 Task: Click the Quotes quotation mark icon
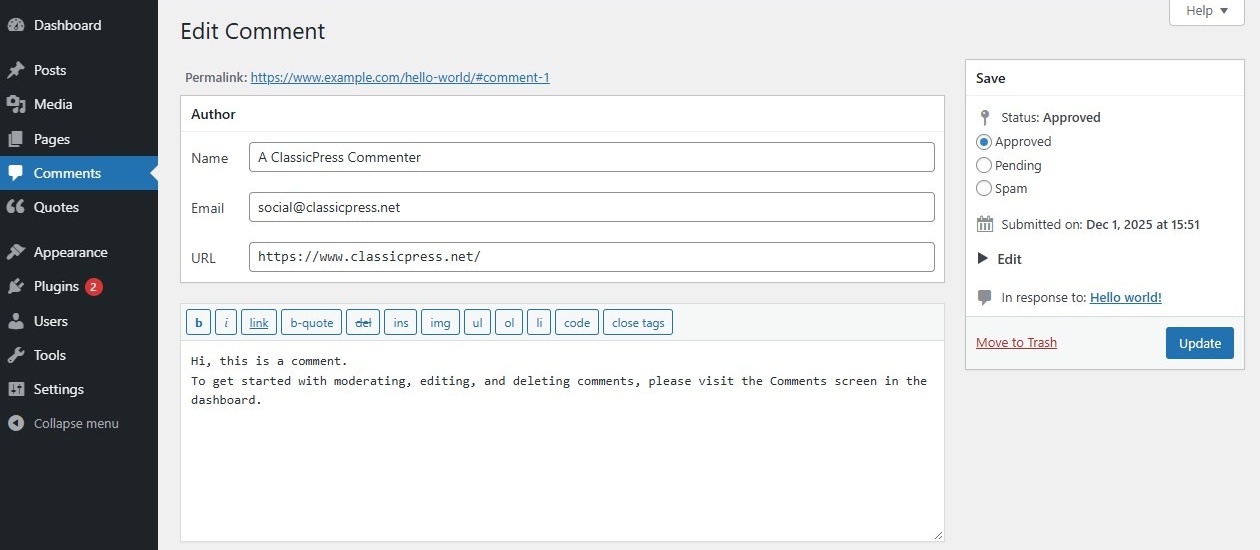[16, 207]
